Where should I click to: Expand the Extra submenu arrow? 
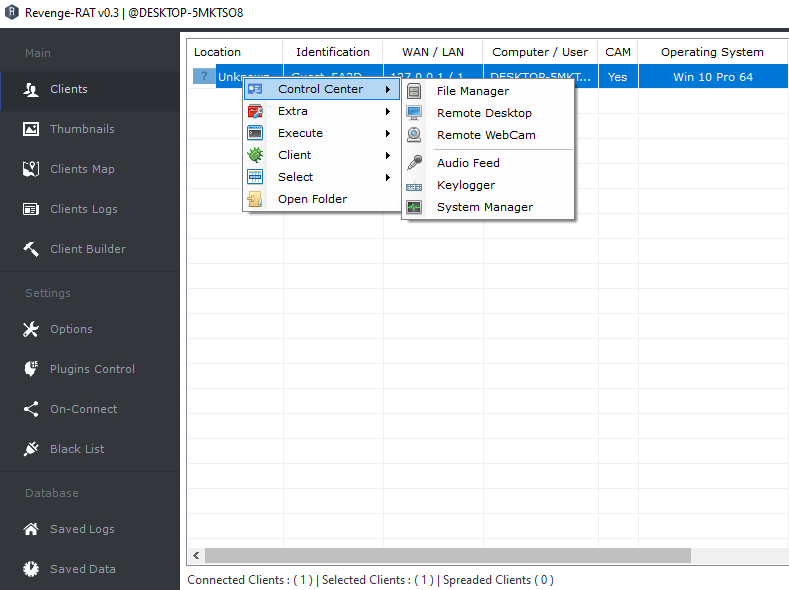(x=388, y=111)
